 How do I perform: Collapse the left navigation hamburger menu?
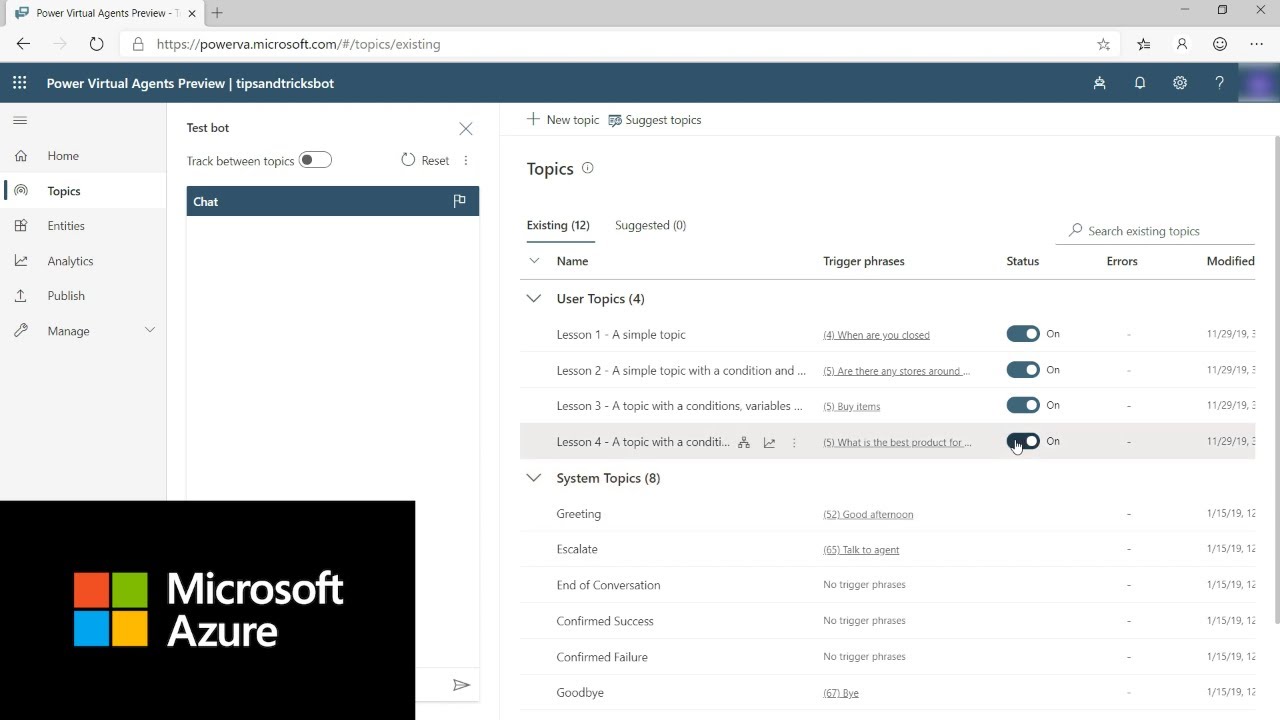pyautogui.click(x=20, y=121)
